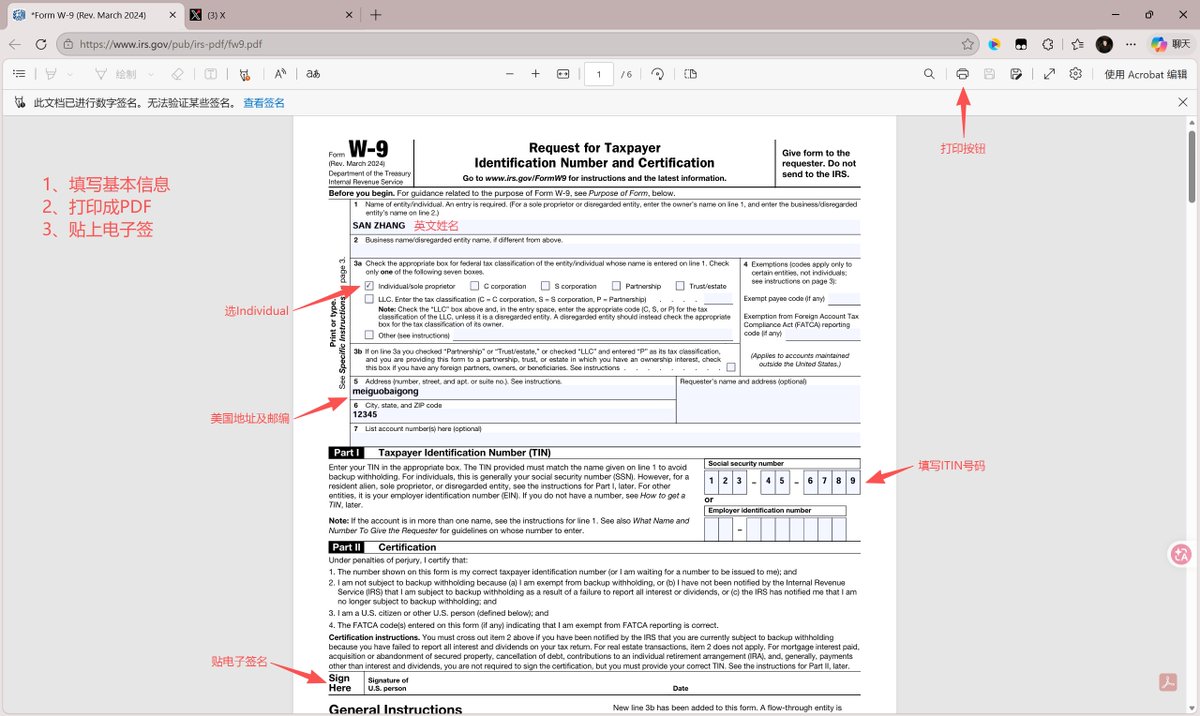Open the PDF search tool
The image size is (1200, 716).
pyautogui.click(x=929, y=73)
